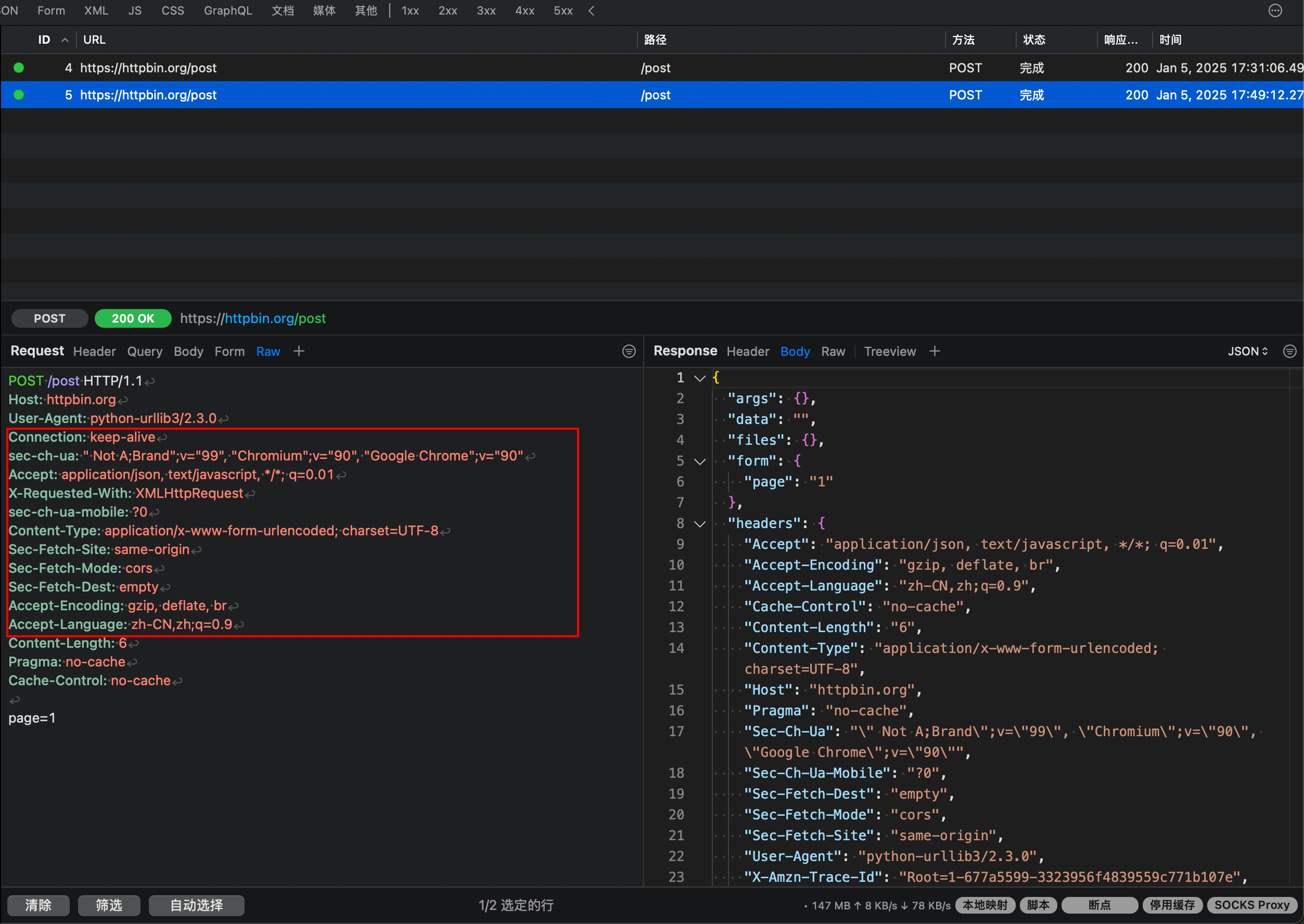Screen dimensions: 1304x924
Task: Filter by GraphQL request type
Action: tap(227, 11)
